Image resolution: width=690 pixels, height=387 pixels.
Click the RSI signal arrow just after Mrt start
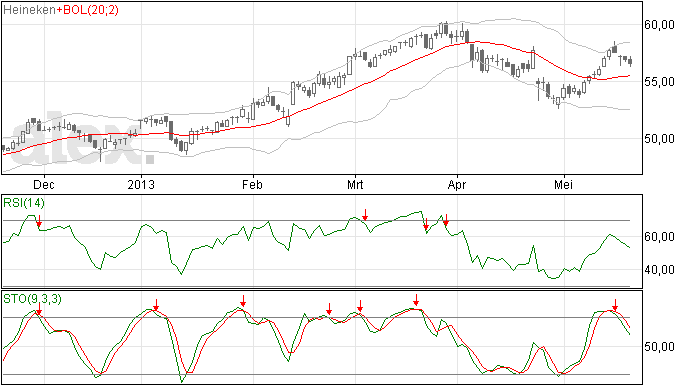(365, 215)
